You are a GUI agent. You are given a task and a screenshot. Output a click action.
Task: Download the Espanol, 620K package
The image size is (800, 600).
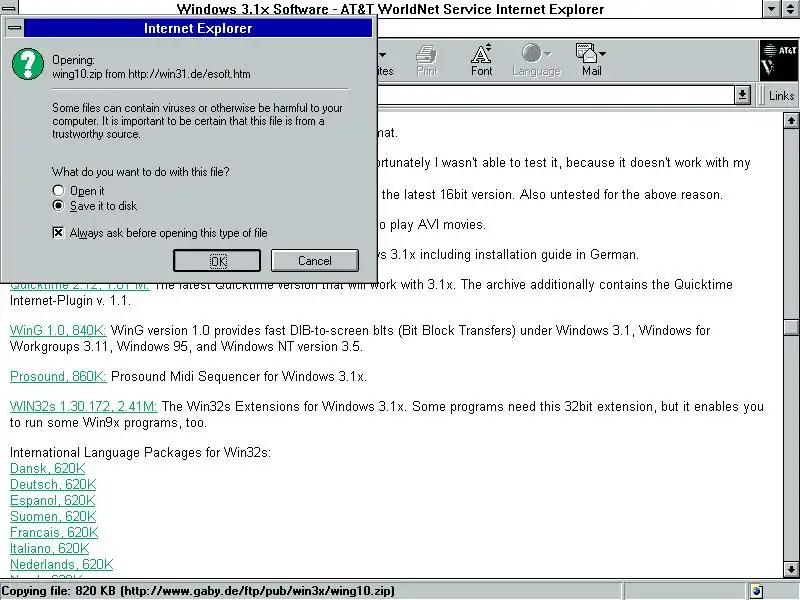tap(53, 500)
